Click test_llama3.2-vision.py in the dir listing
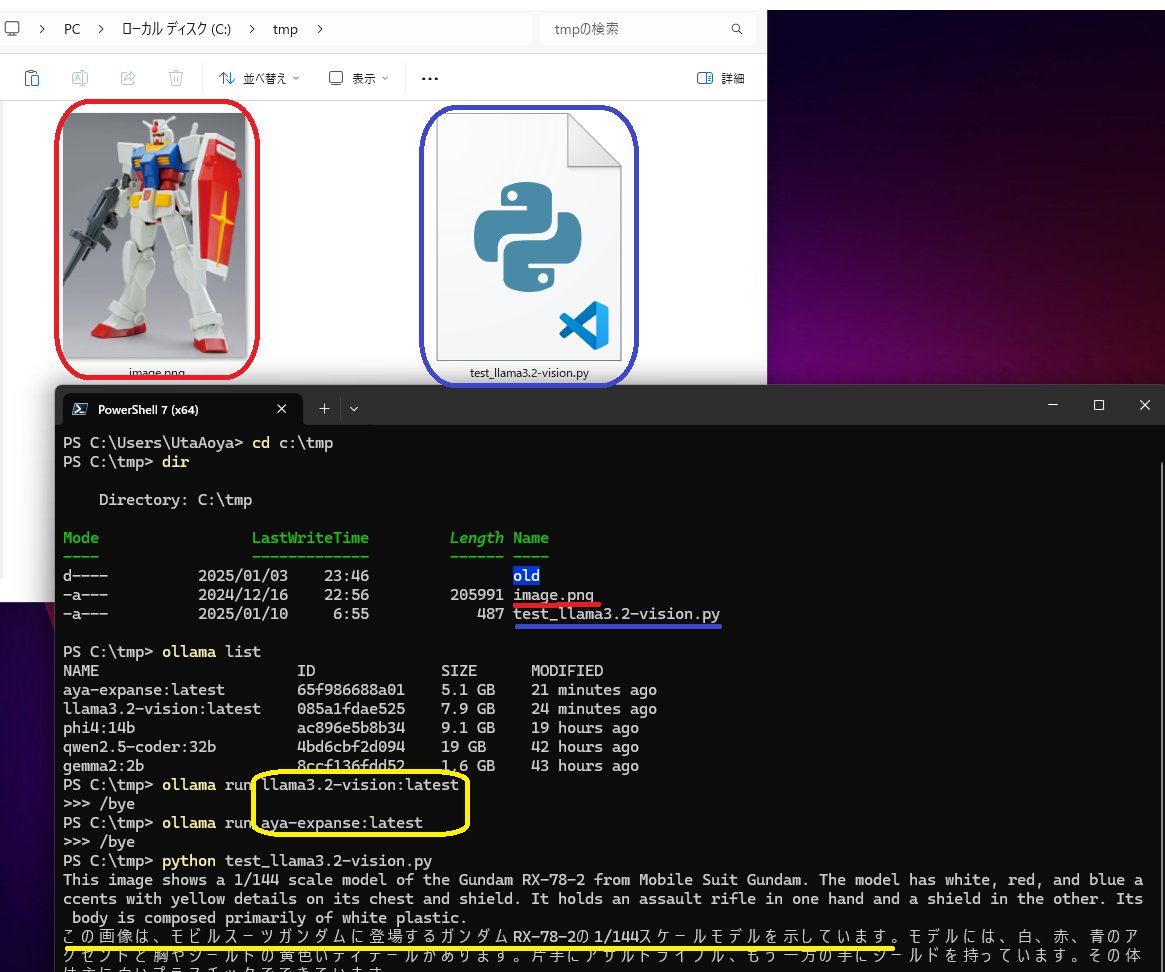The height and width of the screenshot is (972, 1165). coord(617,614)
